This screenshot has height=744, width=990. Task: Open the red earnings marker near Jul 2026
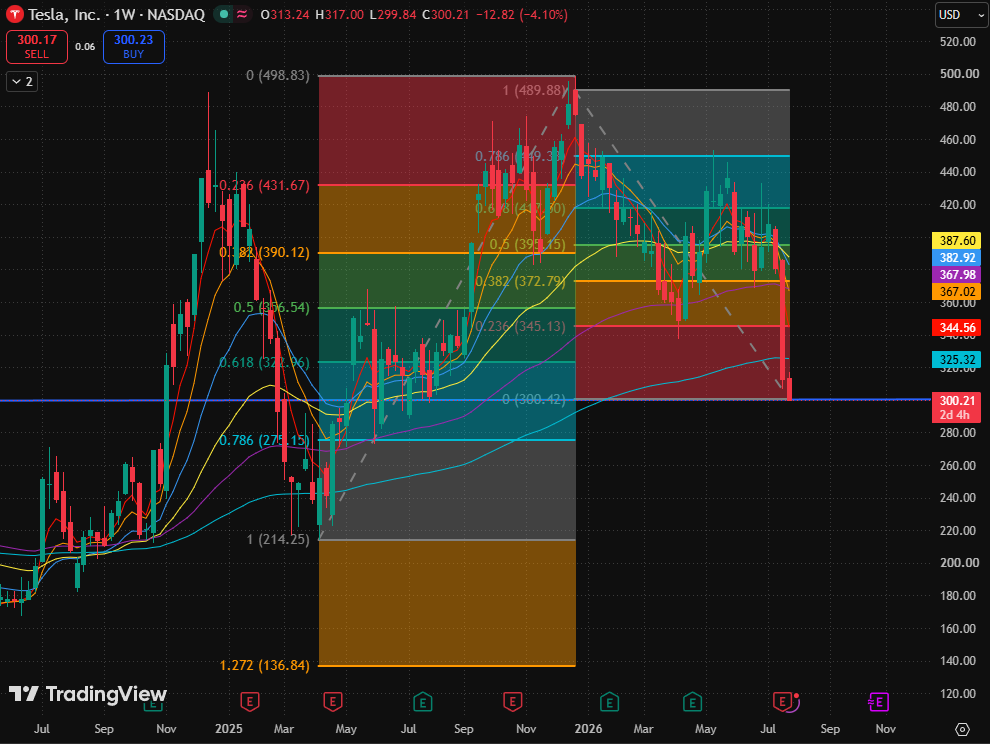[x=783, y=702]
